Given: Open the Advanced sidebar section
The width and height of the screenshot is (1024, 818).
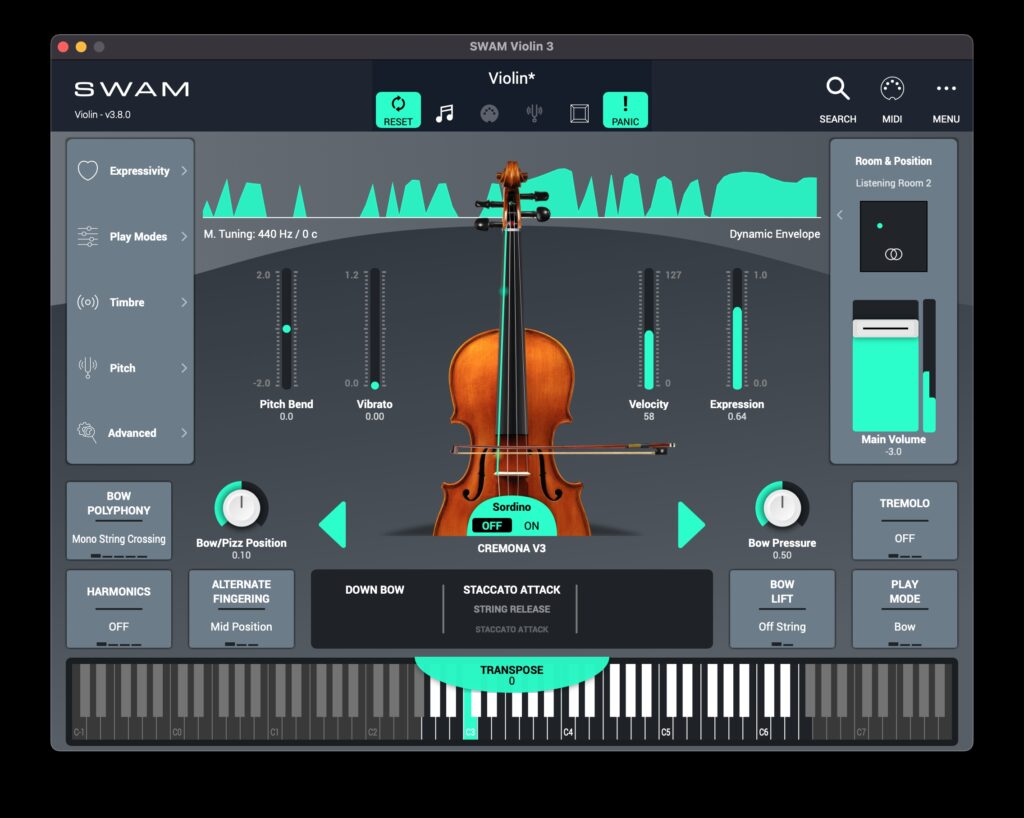Looking at the screenshot, I should point(130,433).
